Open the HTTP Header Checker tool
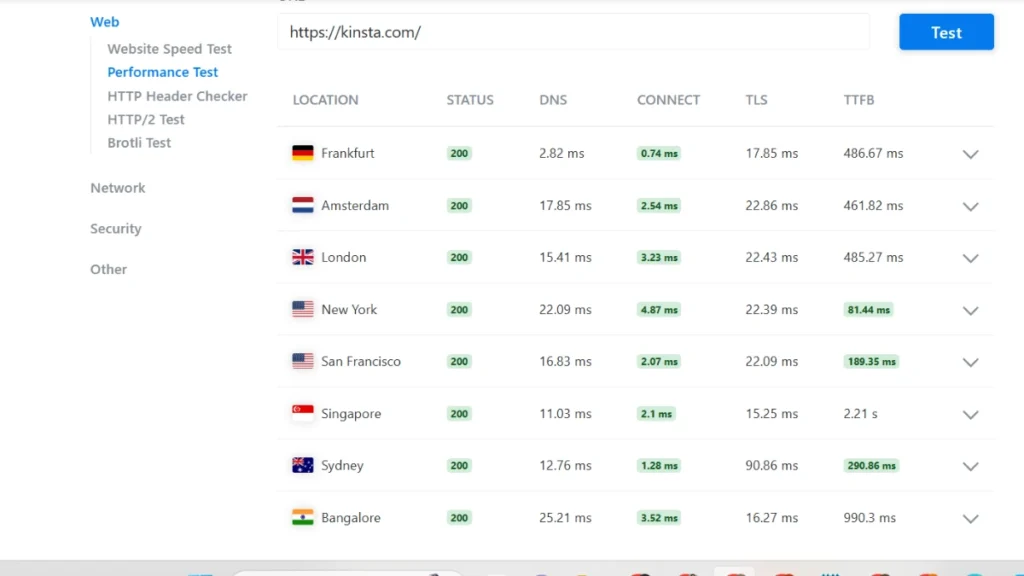The height and width of the screenshot is (576, 1024). click(177, 96)
